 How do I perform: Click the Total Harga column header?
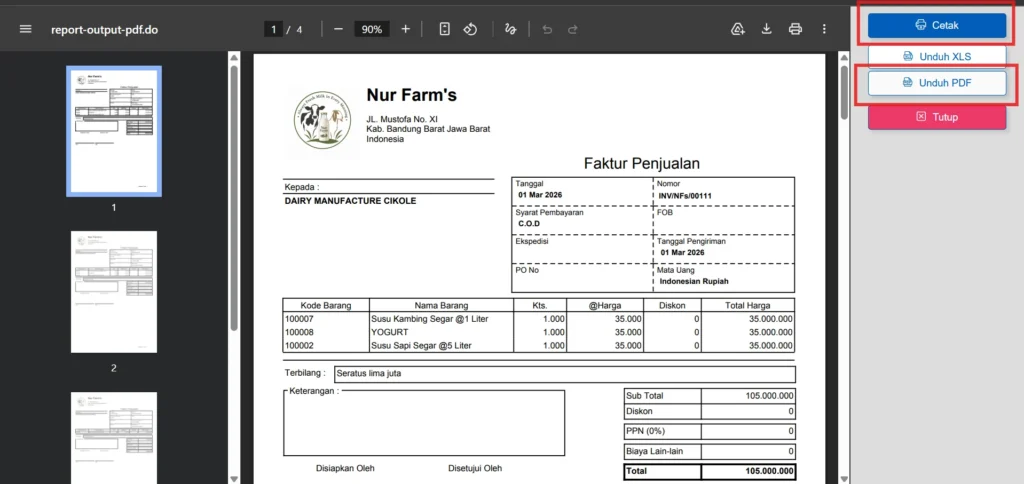[x=748, y=305]
